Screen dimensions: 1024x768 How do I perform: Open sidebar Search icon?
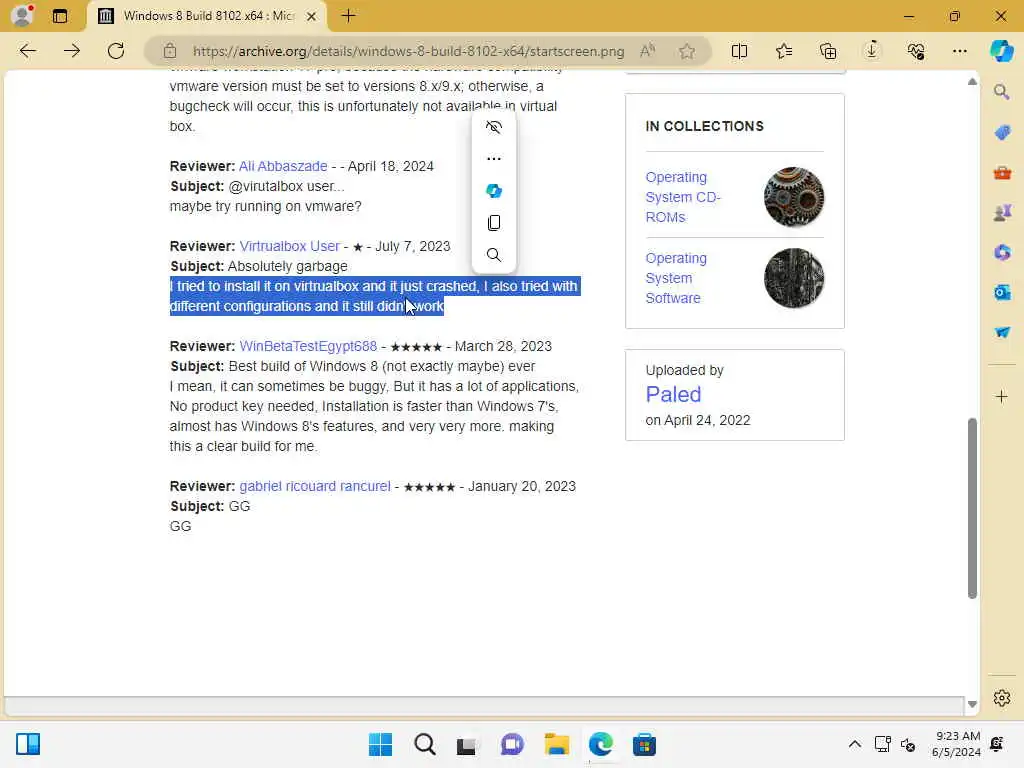click(x=1002, y=92)
